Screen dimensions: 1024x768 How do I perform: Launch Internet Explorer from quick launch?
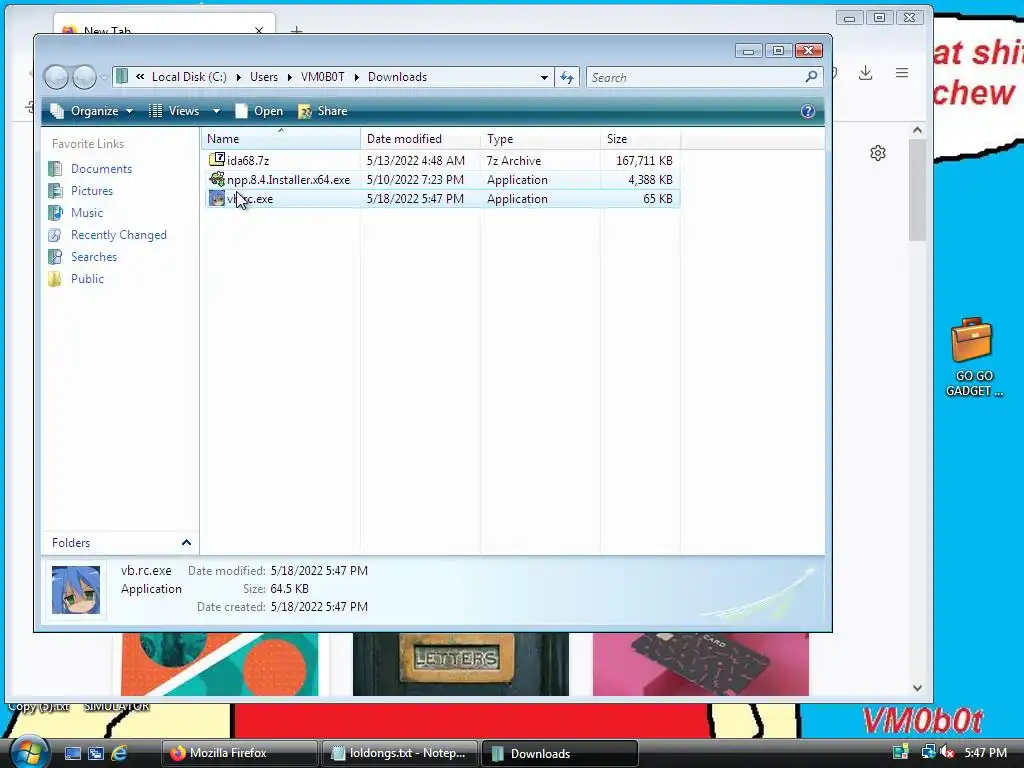pyautogui.click(x=119, y=753)
